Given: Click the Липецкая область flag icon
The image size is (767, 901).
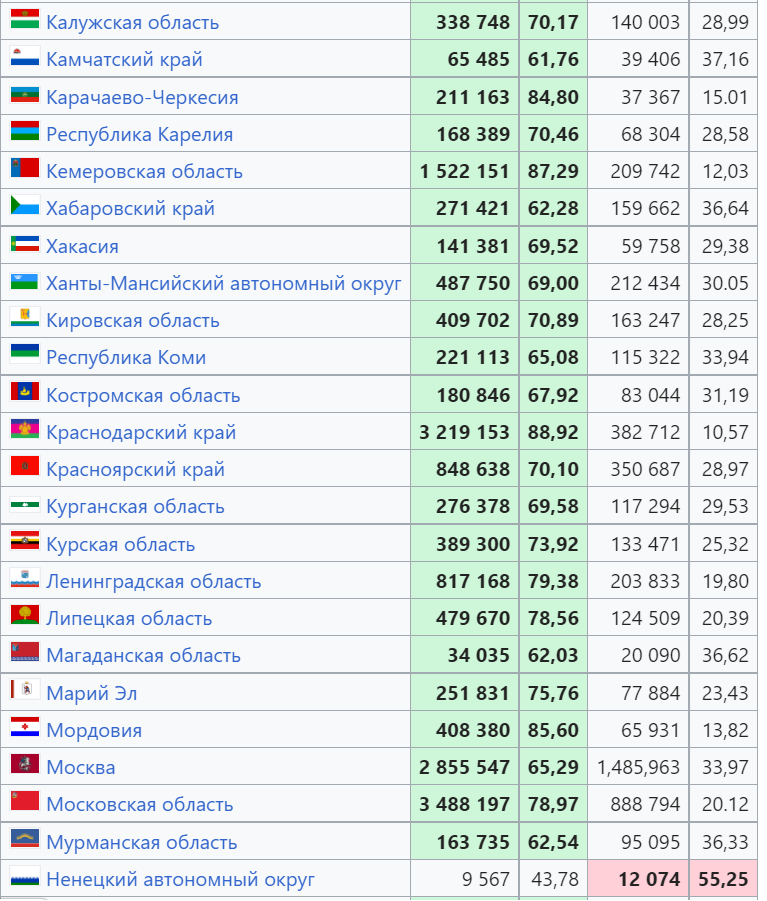Looking at the screenshot, I should pos(25,615).
